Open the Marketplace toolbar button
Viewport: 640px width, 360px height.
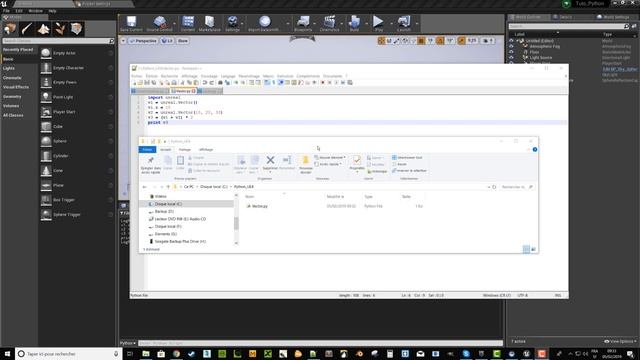point(209,24)
